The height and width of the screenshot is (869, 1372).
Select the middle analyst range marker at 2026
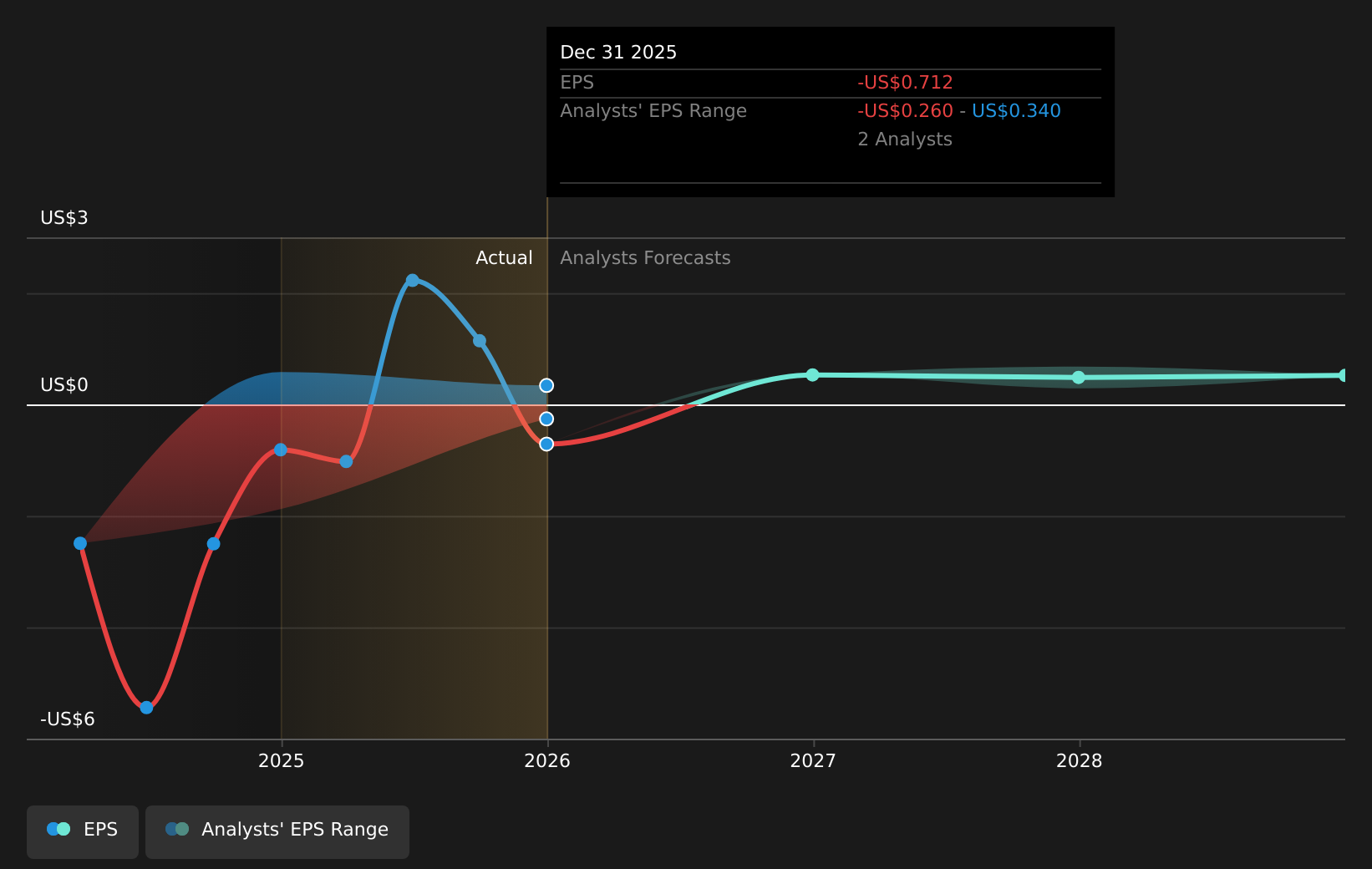pyautogui.click(x=546, y=419)
